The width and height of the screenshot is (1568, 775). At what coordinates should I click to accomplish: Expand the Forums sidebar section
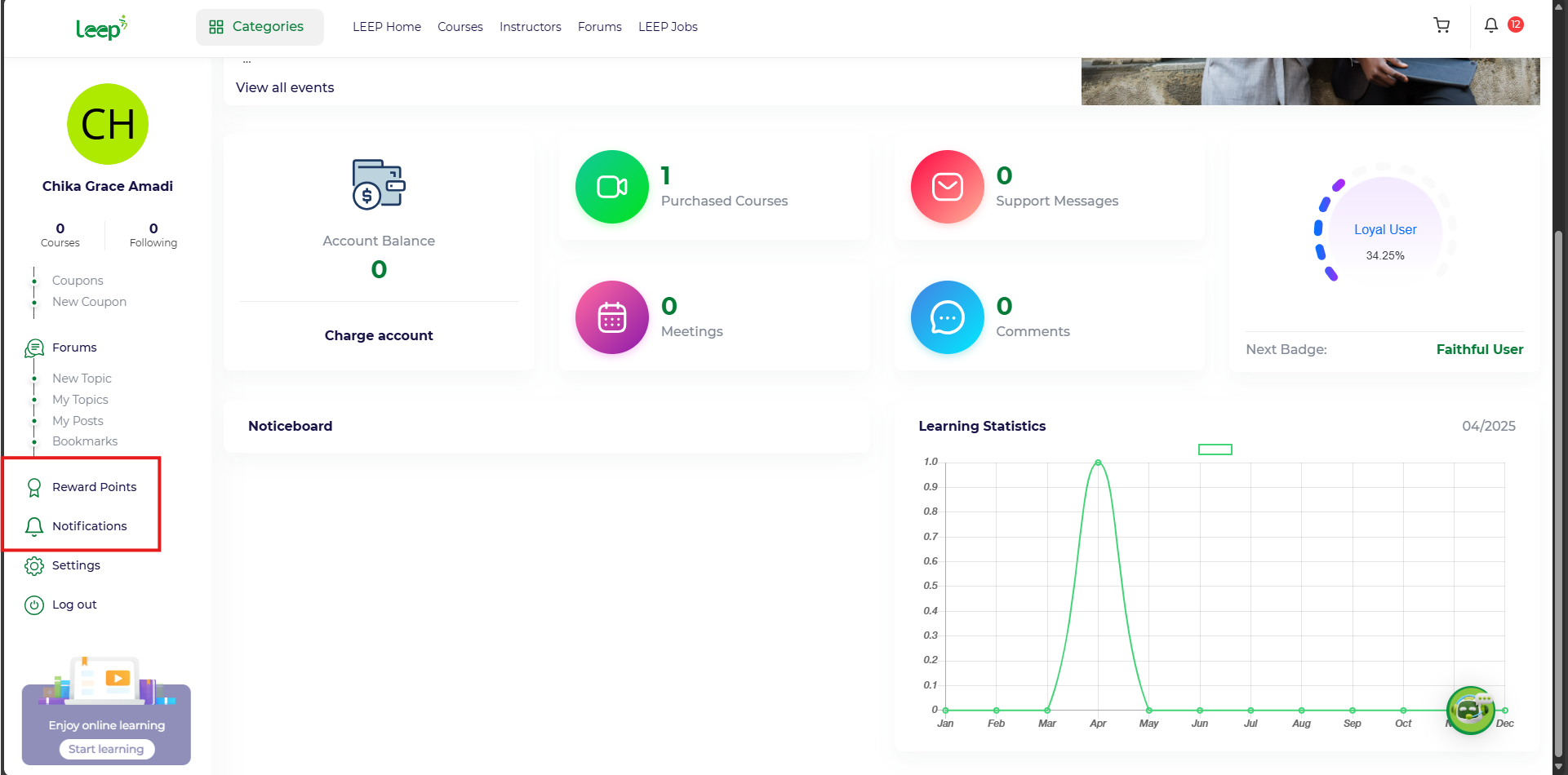point(74,348)
